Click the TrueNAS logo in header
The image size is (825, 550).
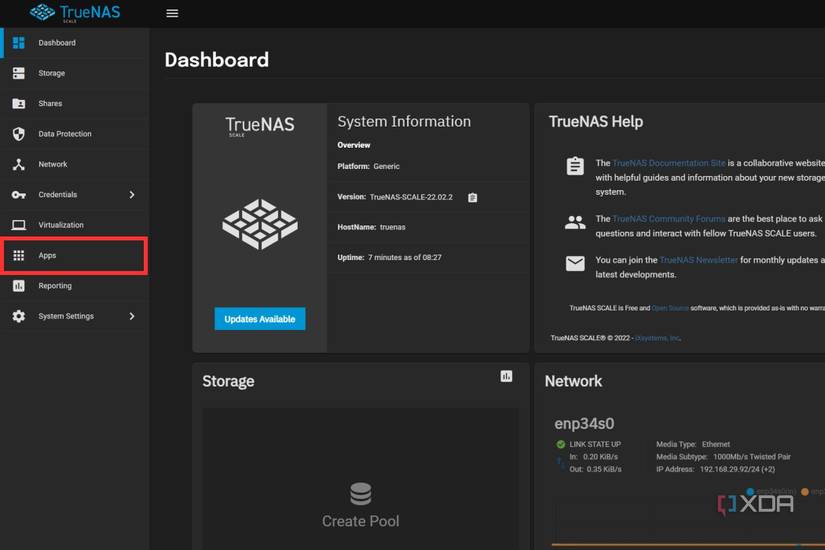click(75, 13)
